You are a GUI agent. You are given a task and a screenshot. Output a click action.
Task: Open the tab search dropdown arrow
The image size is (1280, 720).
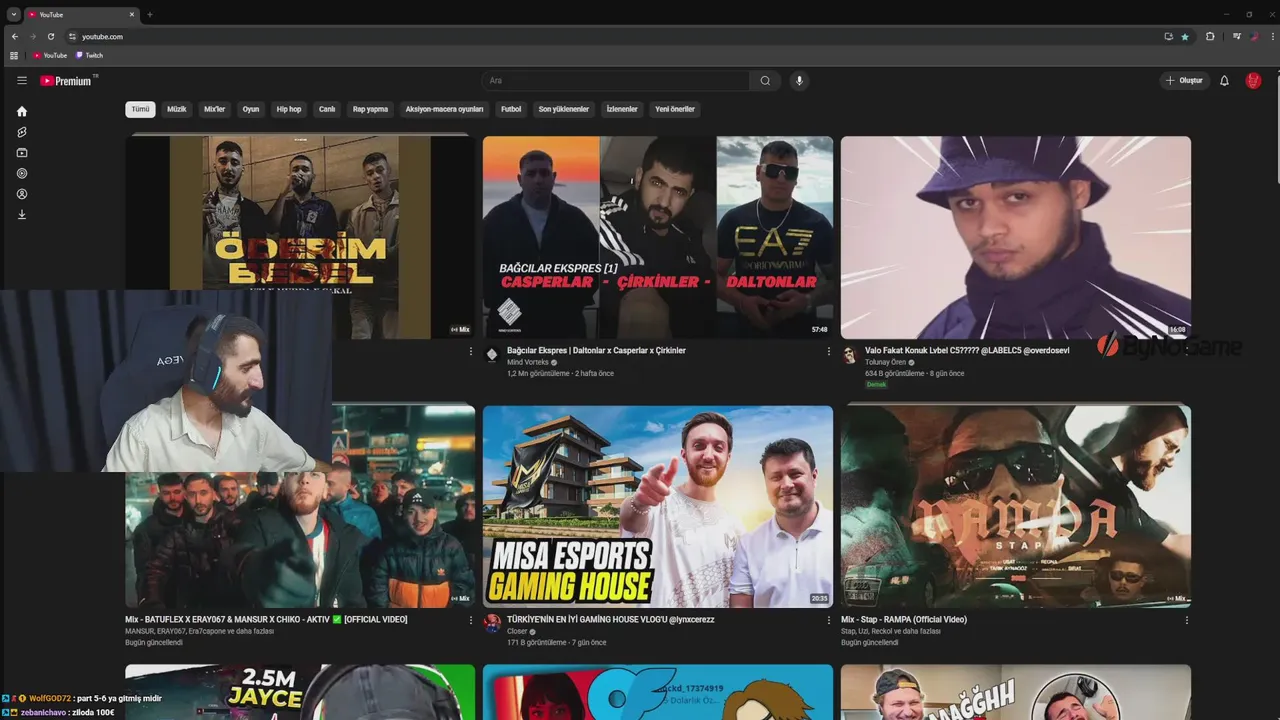pos(13,14)
